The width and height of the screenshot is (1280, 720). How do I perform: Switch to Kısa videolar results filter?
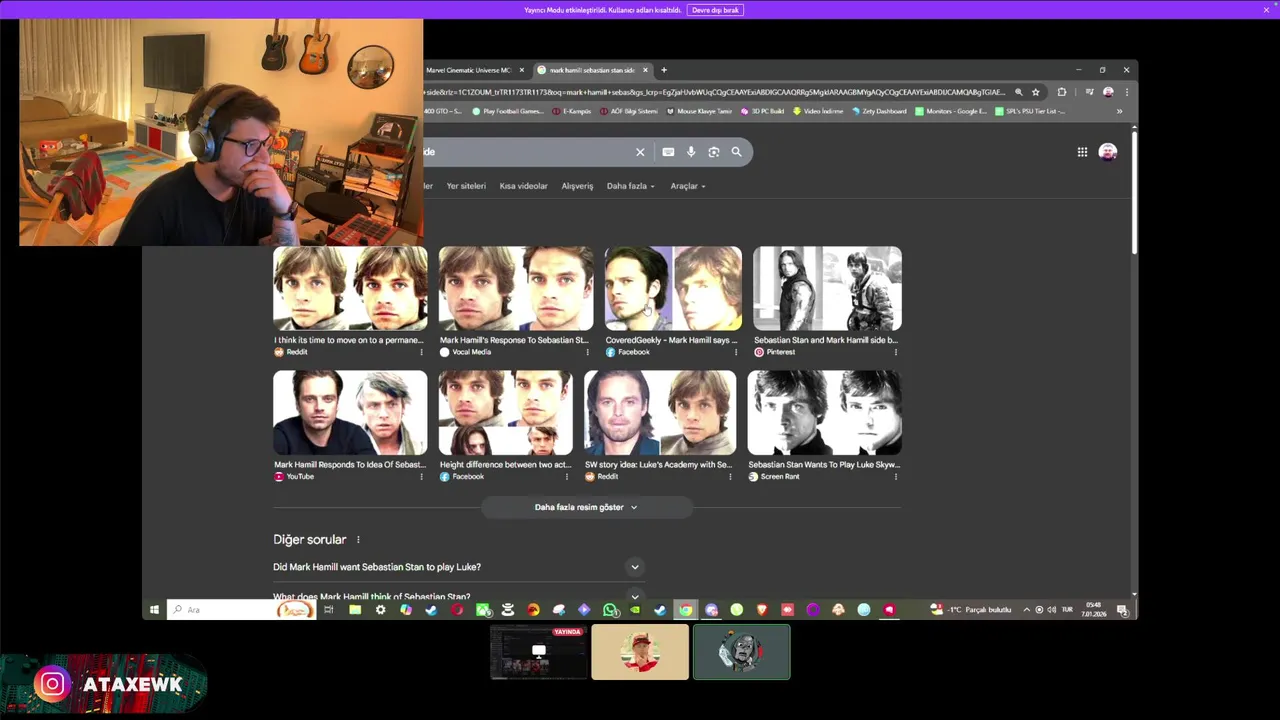523,186
